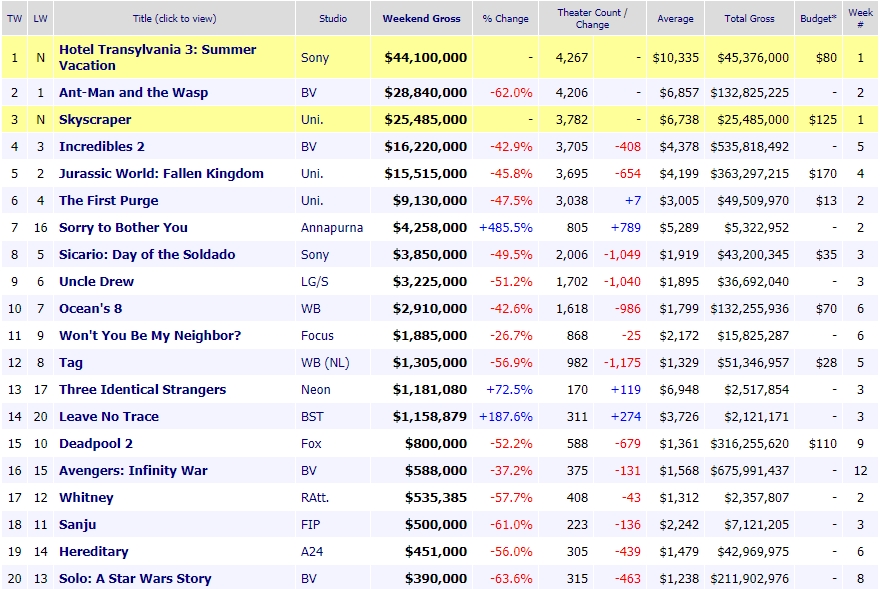Sort by Total Gross column header
Screen dimensions: 880x589
[749, 19]
